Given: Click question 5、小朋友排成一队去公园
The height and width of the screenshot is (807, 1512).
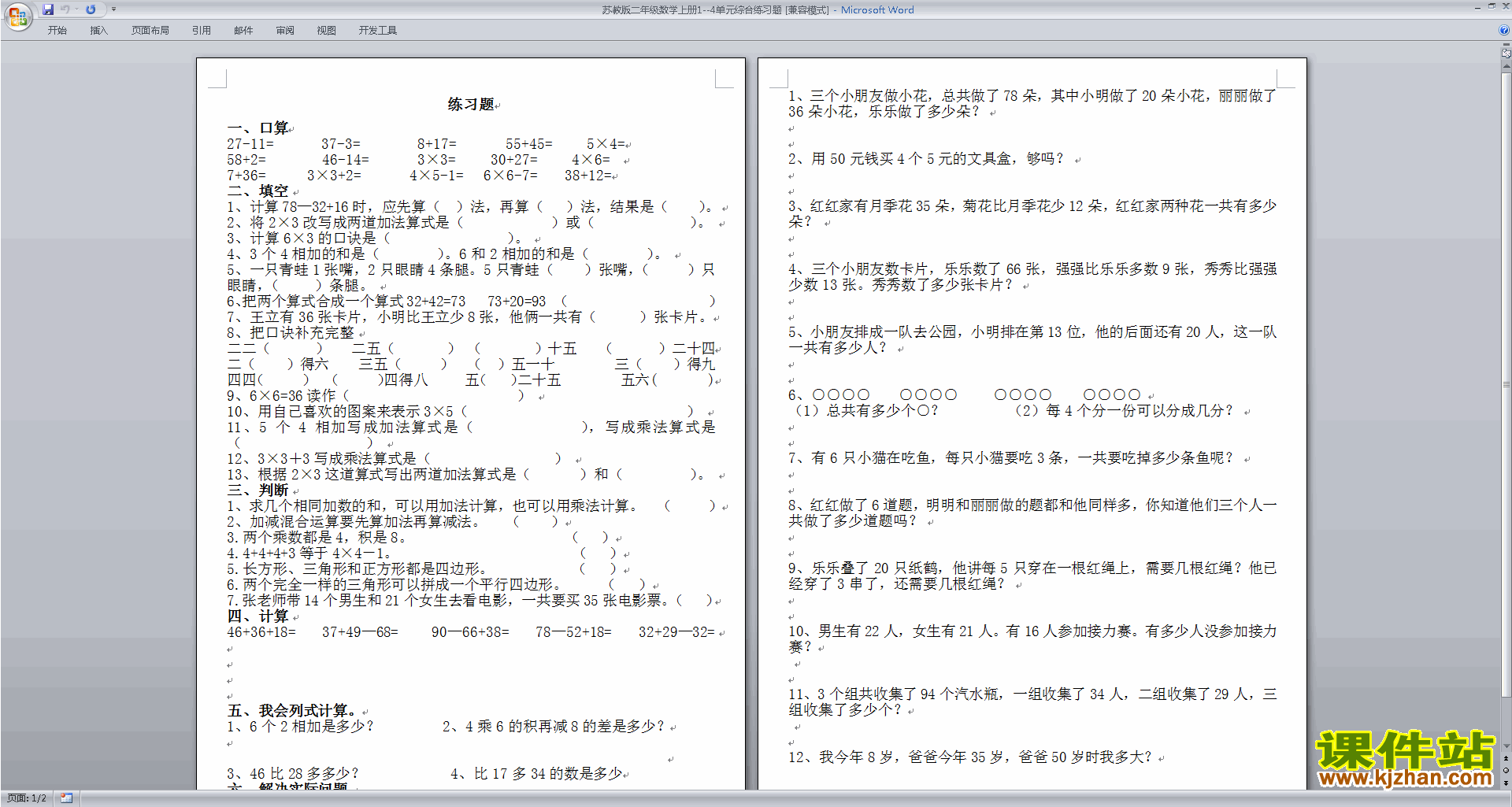Looking at the screenshot, I should click(1032, 340).
